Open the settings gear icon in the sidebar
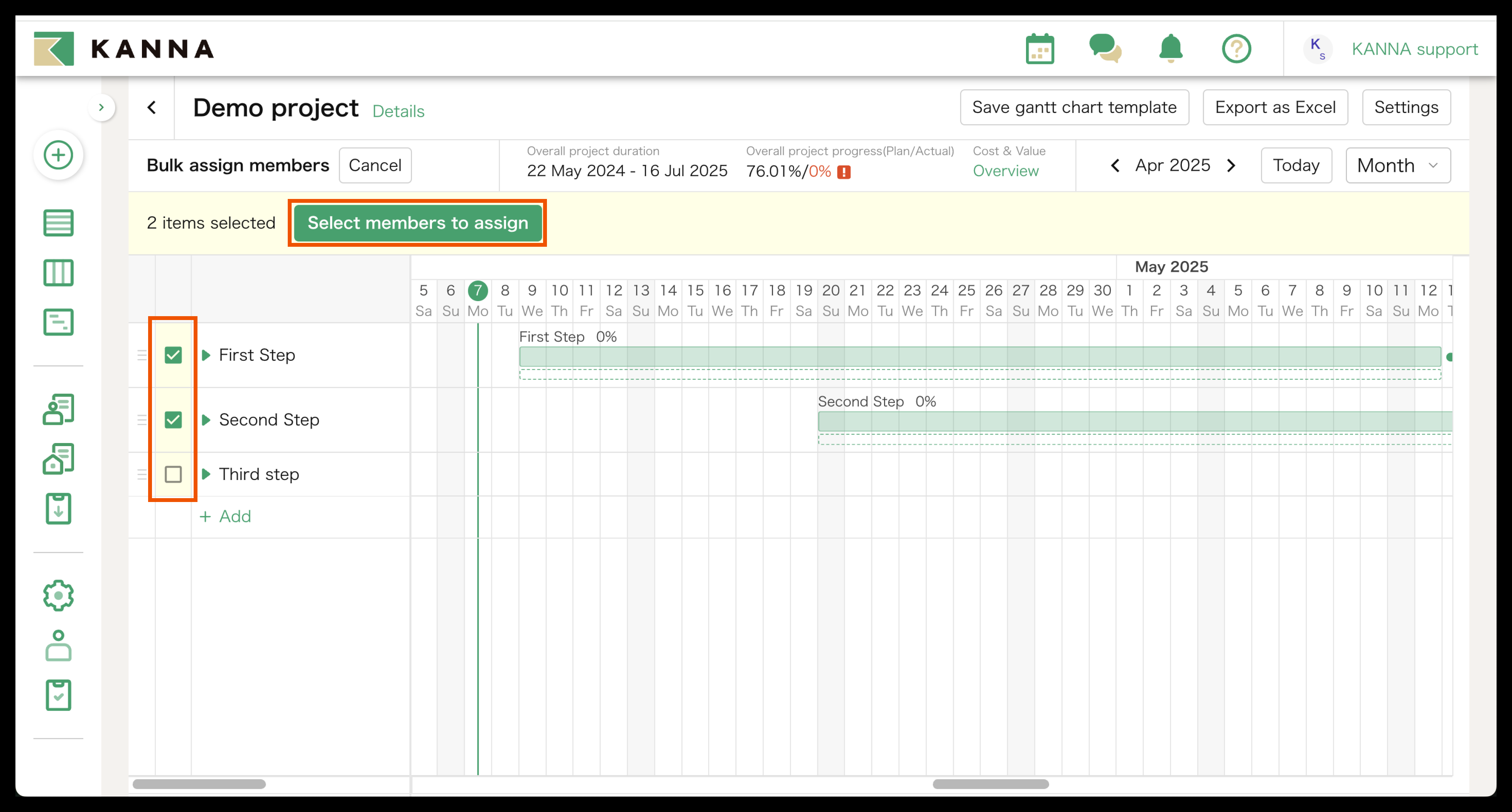This screenshot has width=1512, height=812. coord(58,595)
